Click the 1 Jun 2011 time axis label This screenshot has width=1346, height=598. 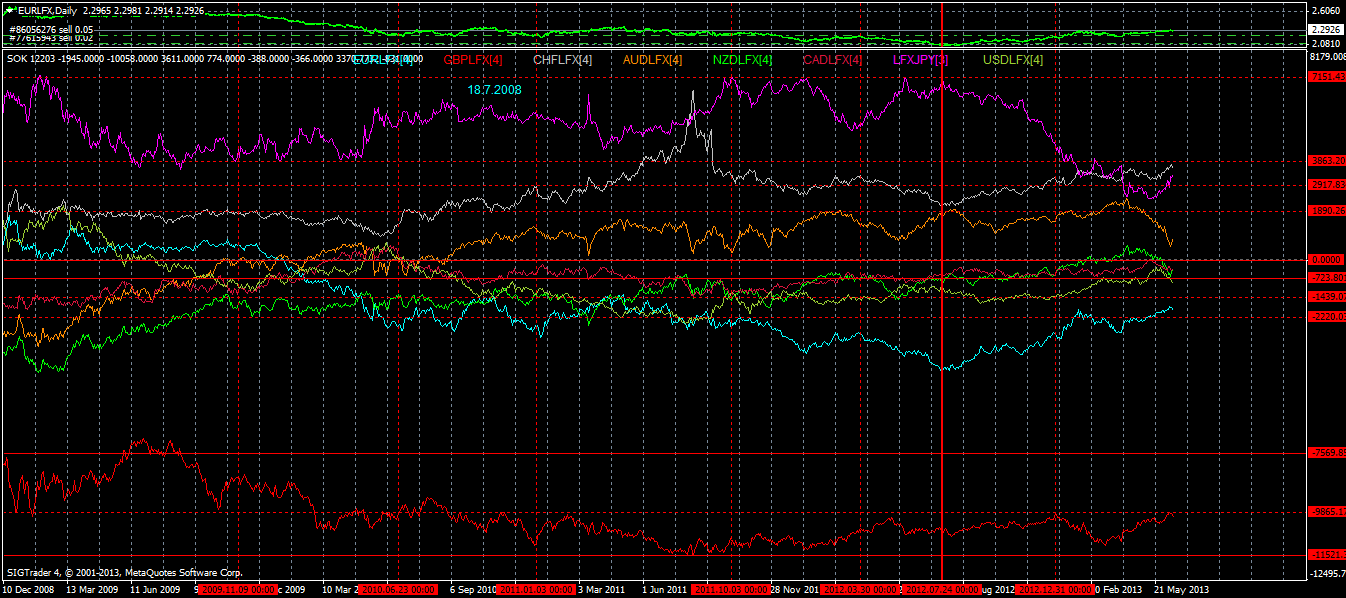[666, 590]
